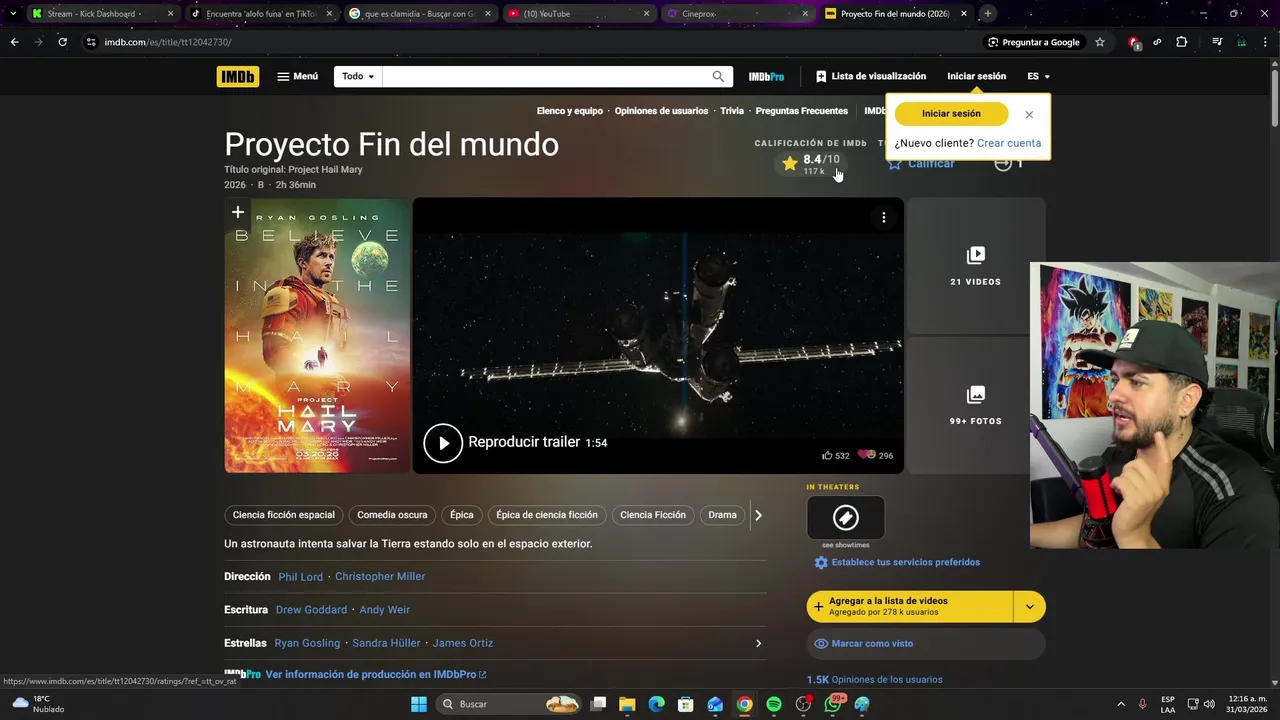Go to 'Elenco y equipo' section

pyautogui.click(x=569, y=111)
